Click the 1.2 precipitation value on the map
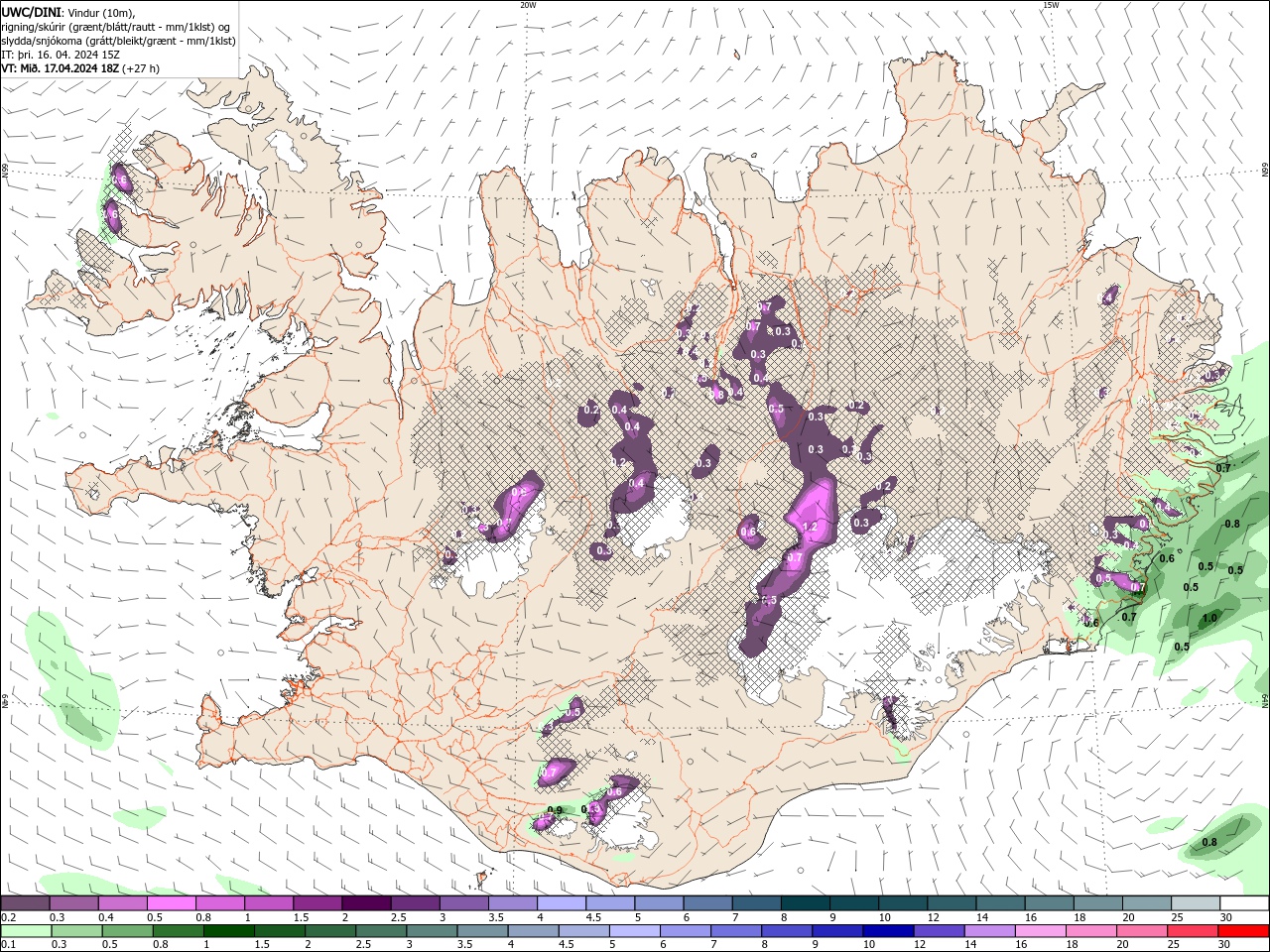Viewport: 1270px width, 952px height. coord(810,527)
